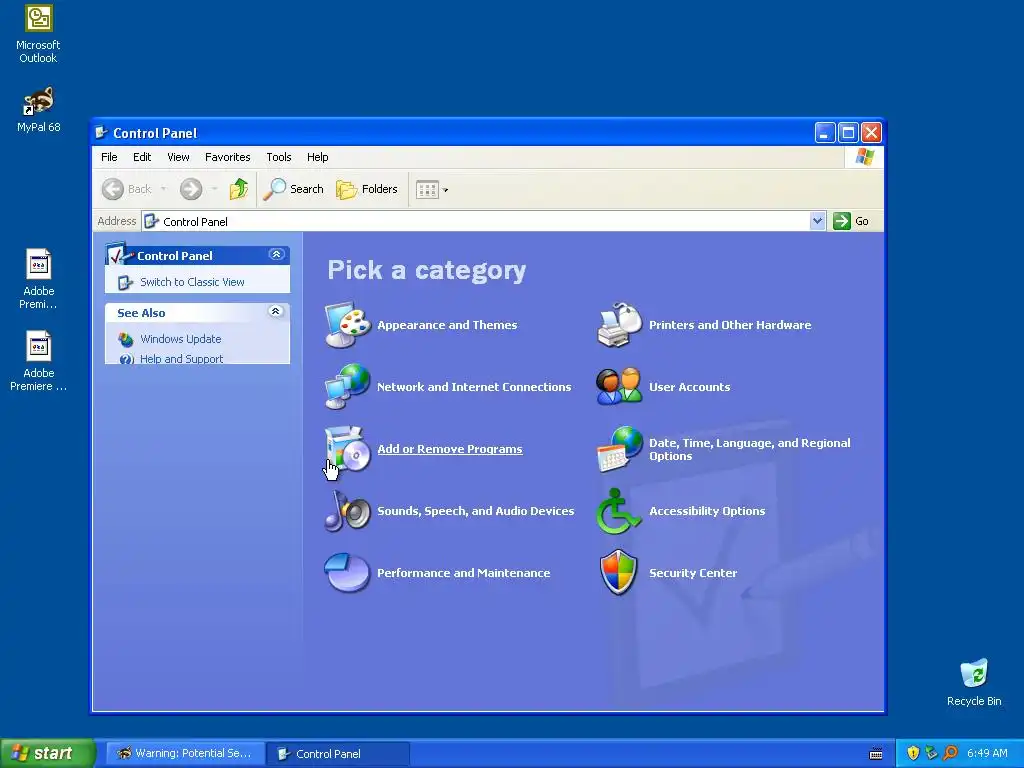Screen dimensions: 1024x768
Task: Click the security shield tray icon
Action: pyautogui.click(x=913, y=753)
